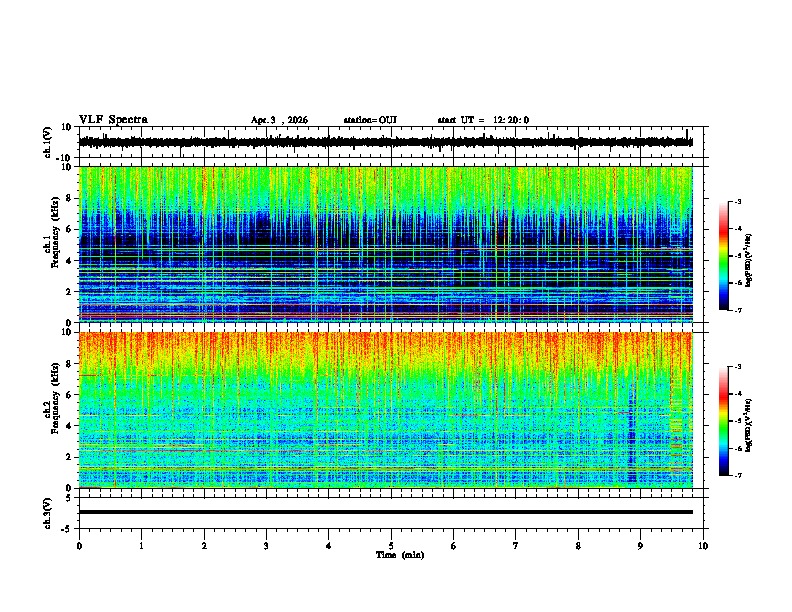Click the "-3" label on ch.2 color bar
Screen dimensions: 792x612
pos(737,367)
